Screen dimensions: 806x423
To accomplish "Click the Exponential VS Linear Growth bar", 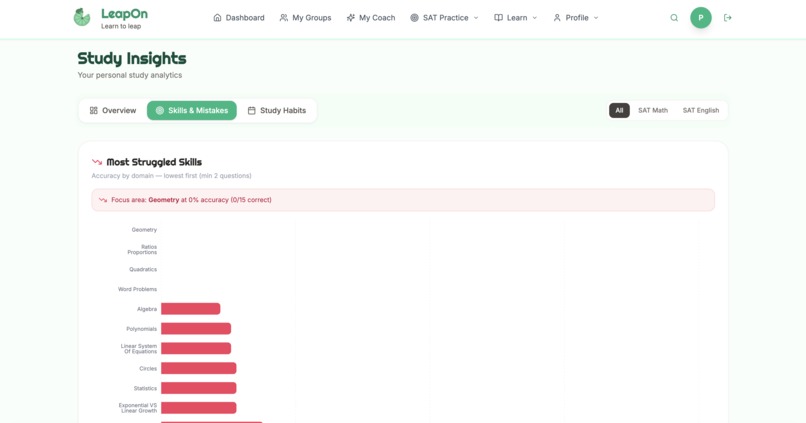I will (198, 408).
